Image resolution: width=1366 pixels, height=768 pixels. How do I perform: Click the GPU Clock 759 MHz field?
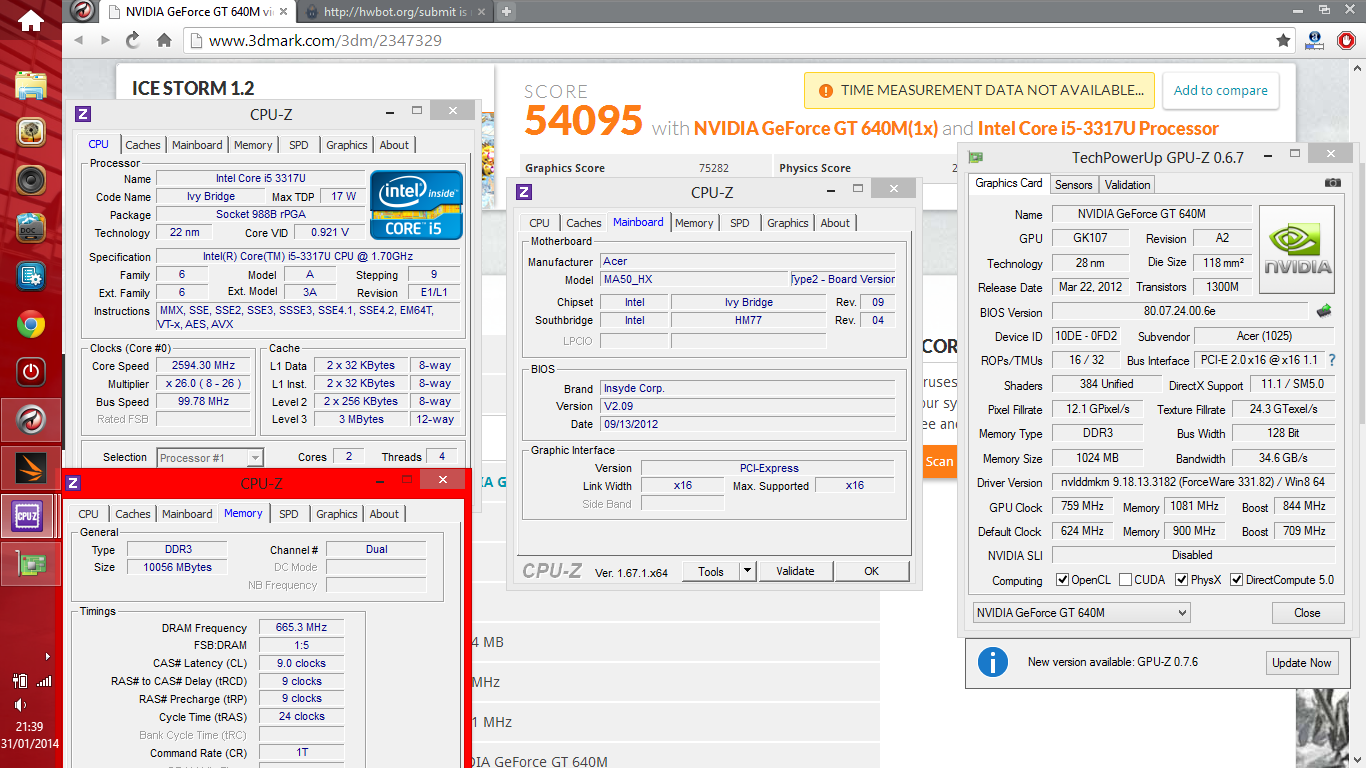(1081, 507)
